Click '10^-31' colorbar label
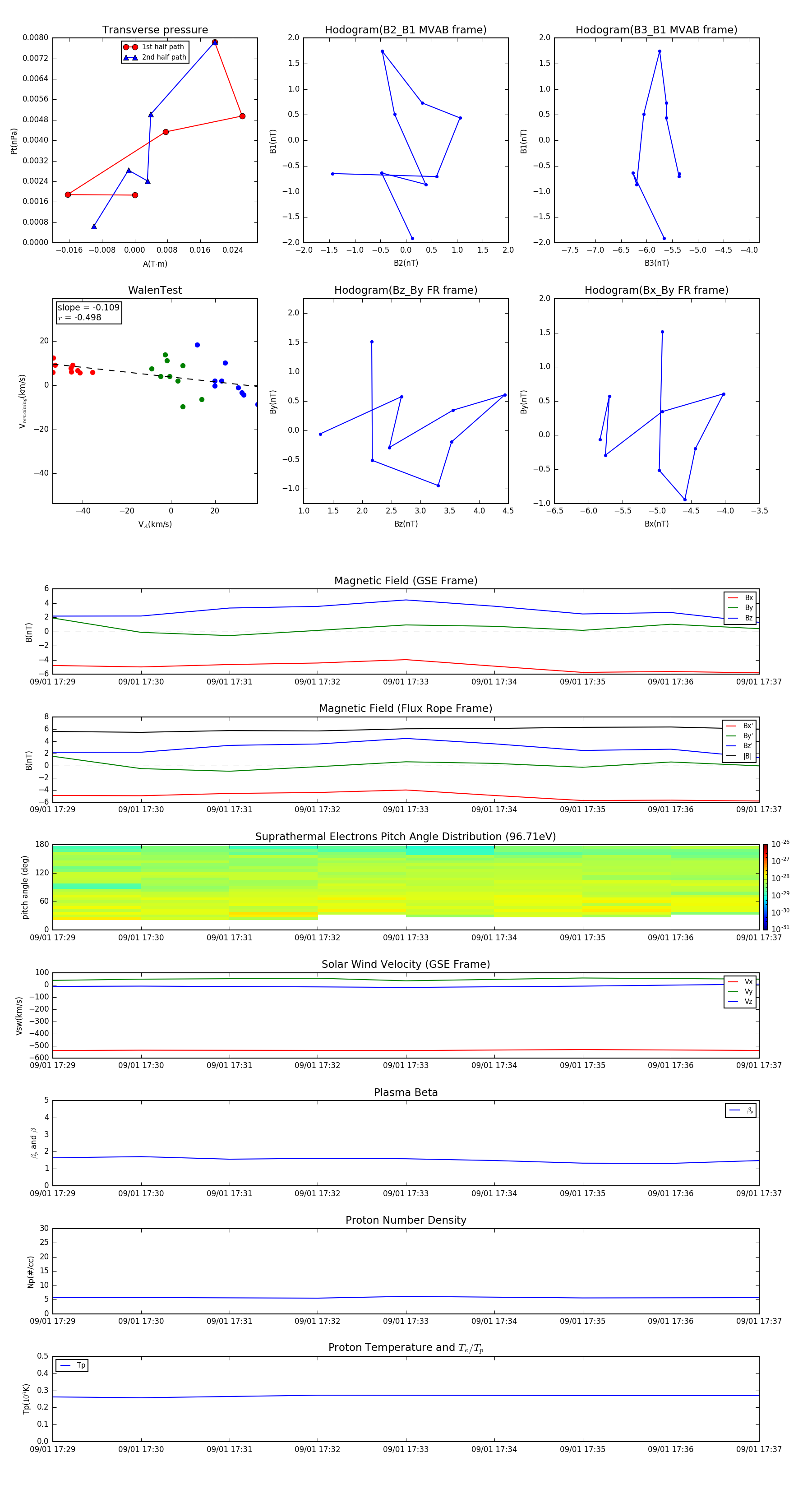The height and width of the screenshot is (1489, 812). (780, 929)
